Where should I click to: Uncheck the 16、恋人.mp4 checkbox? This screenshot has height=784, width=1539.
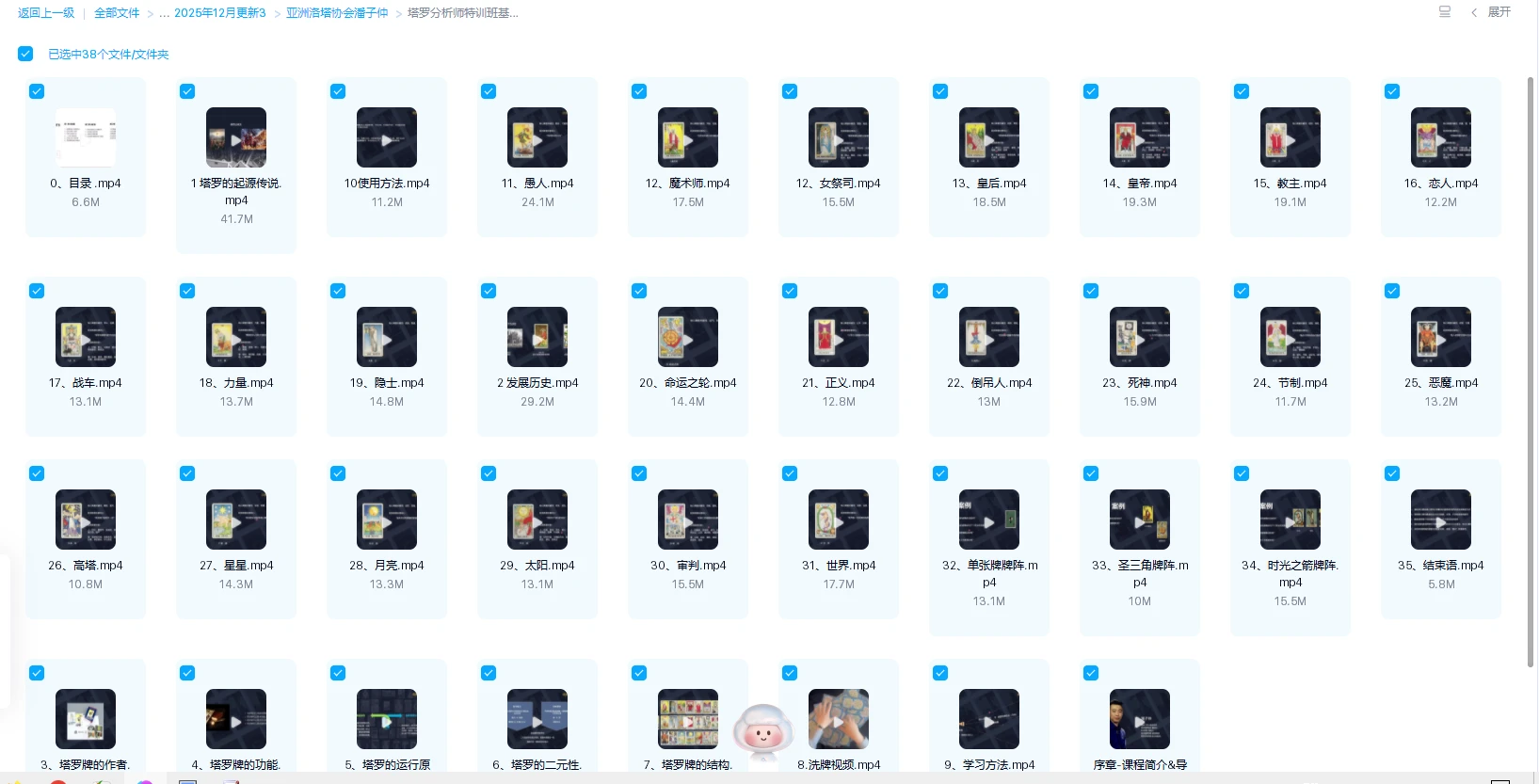tap(1392, 91)
